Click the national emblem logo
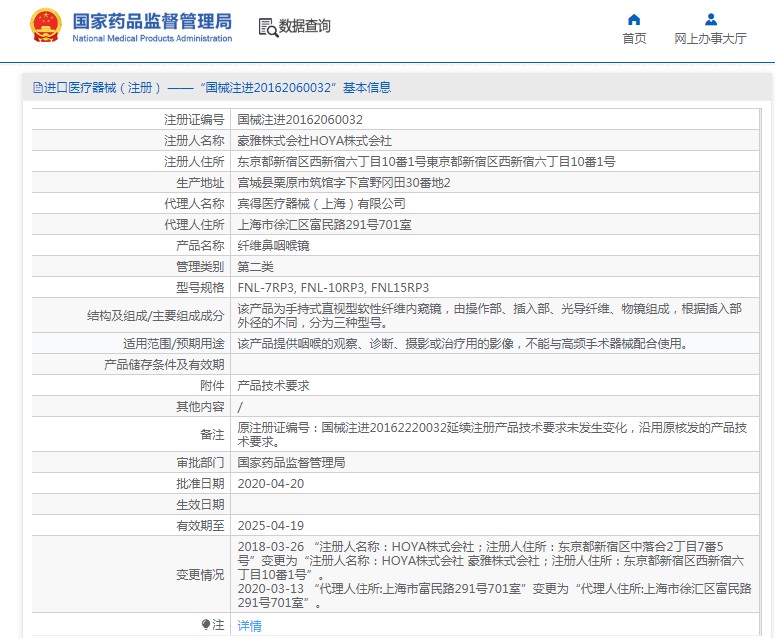This screenshot has height=638, width=775. [46, 25]
